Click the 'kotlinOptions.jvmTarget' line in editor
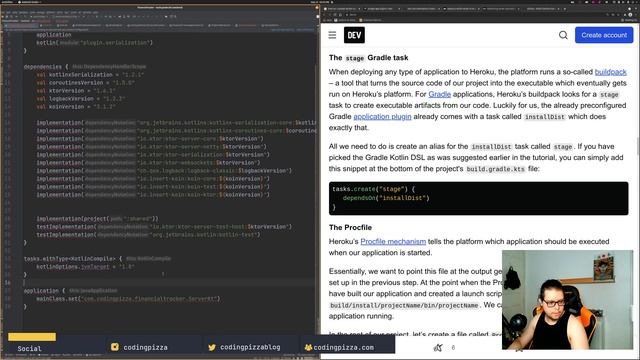The width and height of the screenshot is (640, 360). pyautogui.click(x=85, y=267)
